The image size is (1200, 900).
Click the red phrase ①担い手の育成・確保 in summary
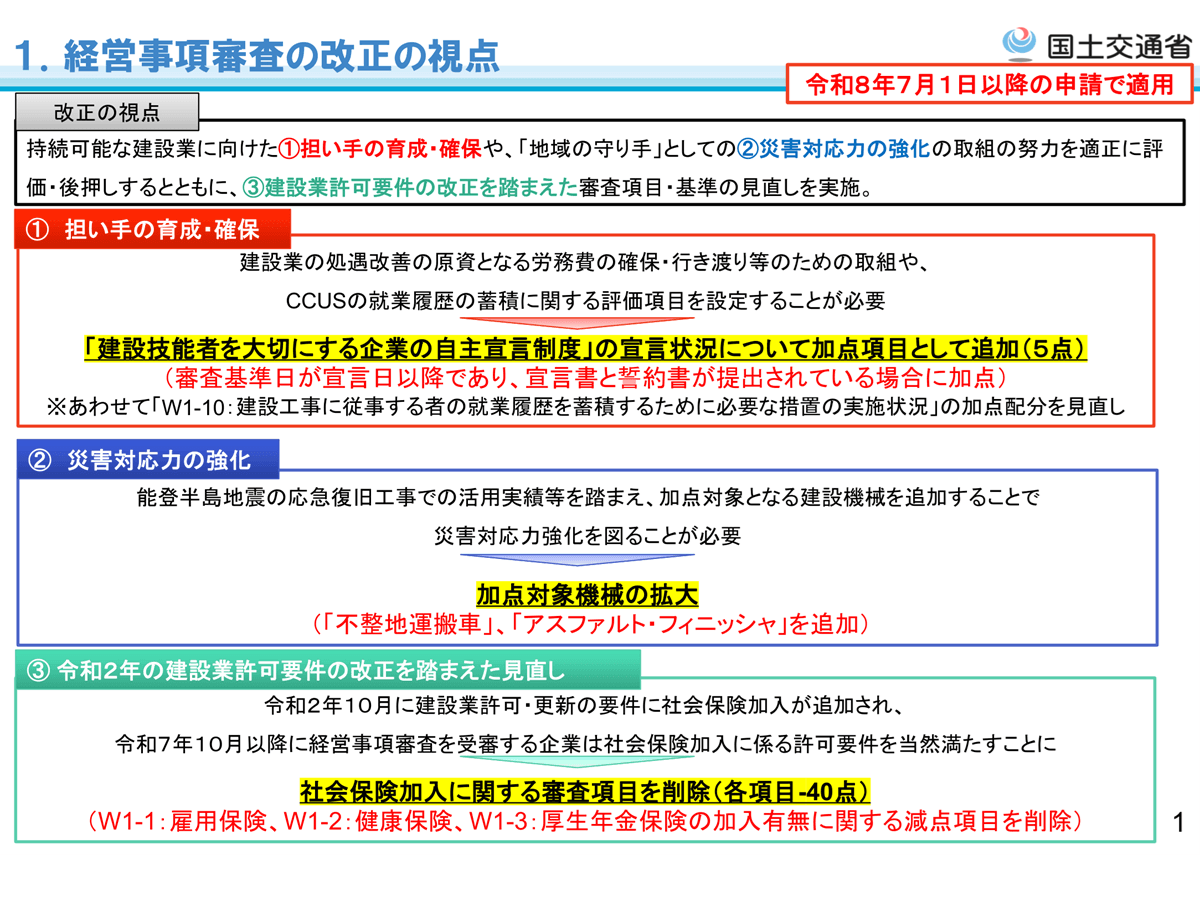click(382, 148)
